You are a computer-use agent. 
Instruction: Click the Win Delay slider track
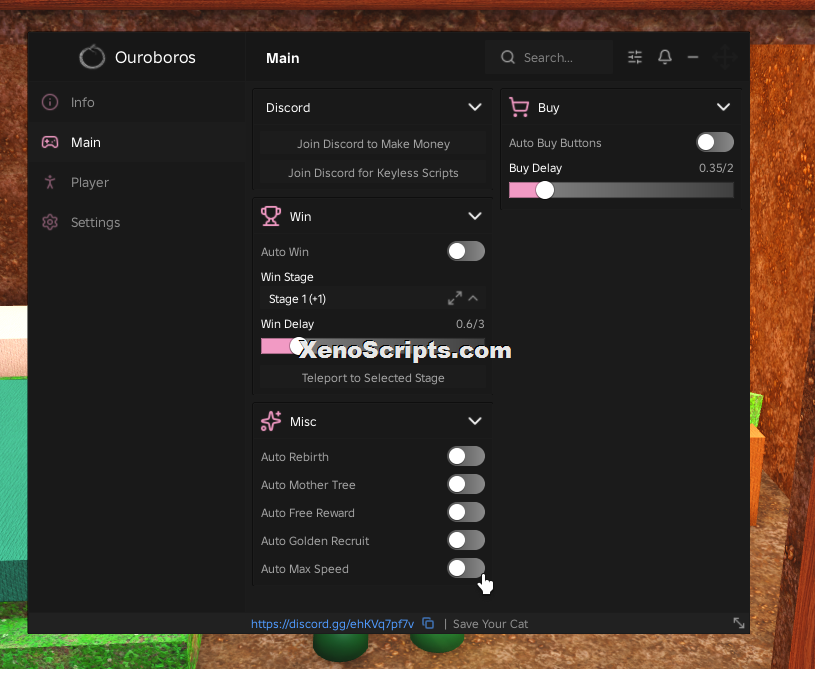pyautogui.click(x=373, y=346)
